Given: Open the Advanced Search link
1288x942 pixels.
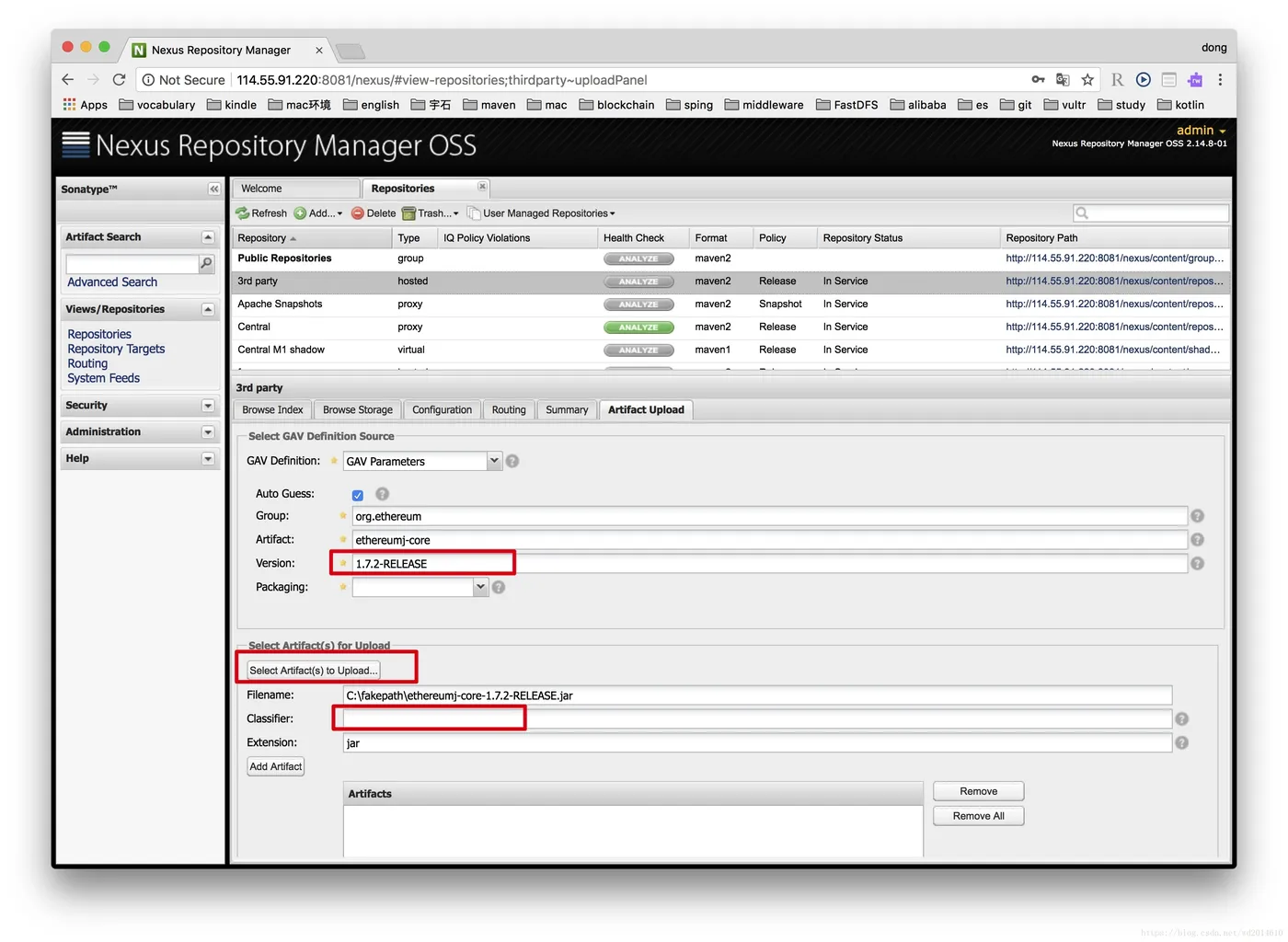Looking at the screenshot, I should (x=112, y=282).
